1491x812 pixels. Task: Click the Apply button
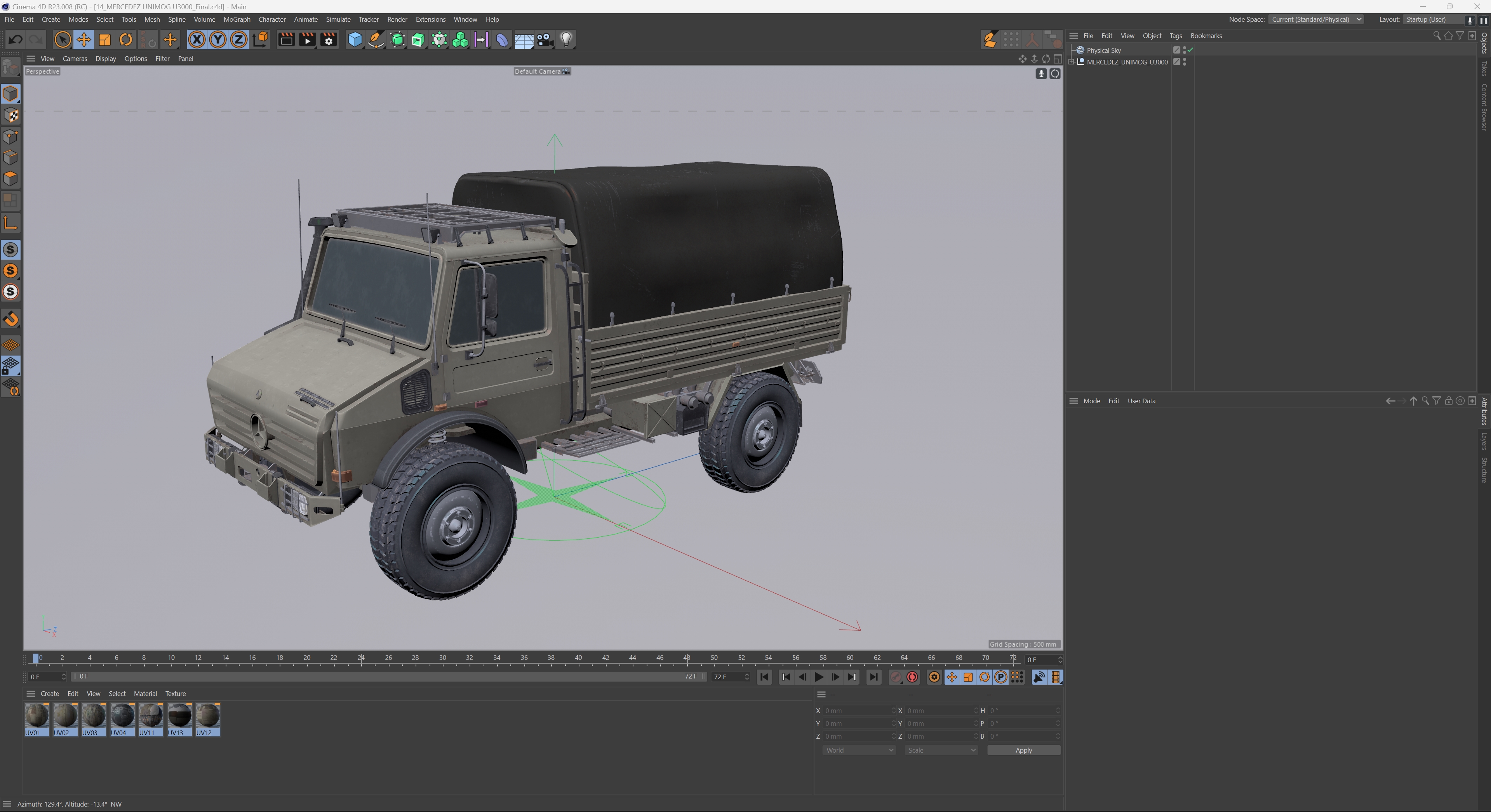[x=1023, y=750]
